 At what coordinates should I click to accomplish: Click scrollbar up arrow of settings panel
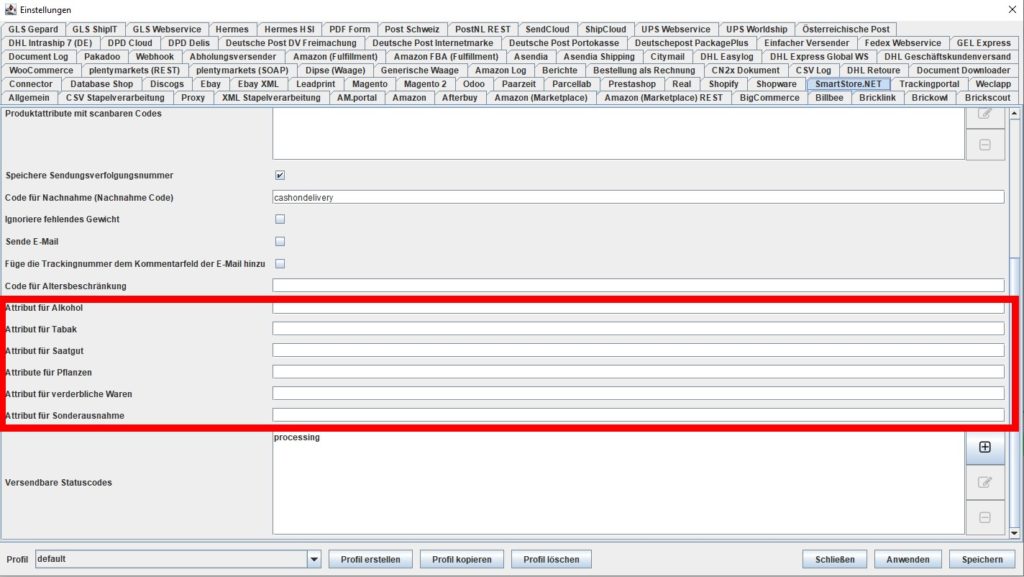coord(1014,114)
